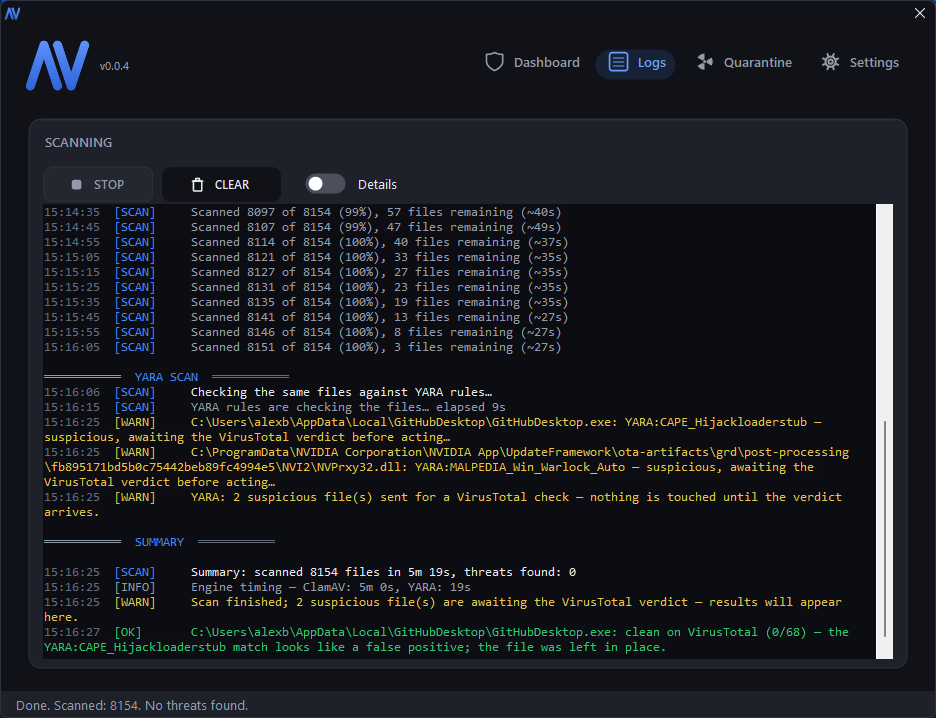This screenshot has width=936, height=718.
Task: Click the small AV icon in title bar
Action: pos(13,13)
